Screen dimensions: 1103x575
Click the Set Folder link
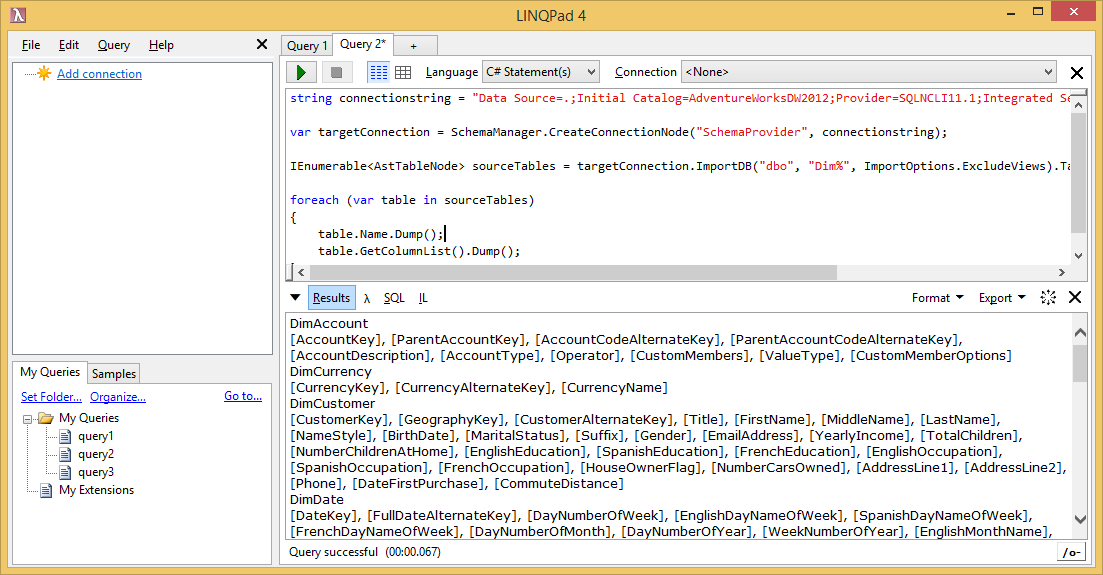51,397
